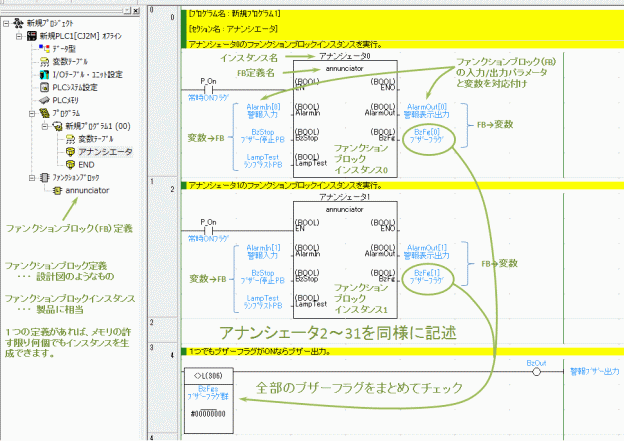The width and height of the screenshot is (624, 441).
Task: Select the P_On contact in rung 0
Action: [x=209, y=90]
